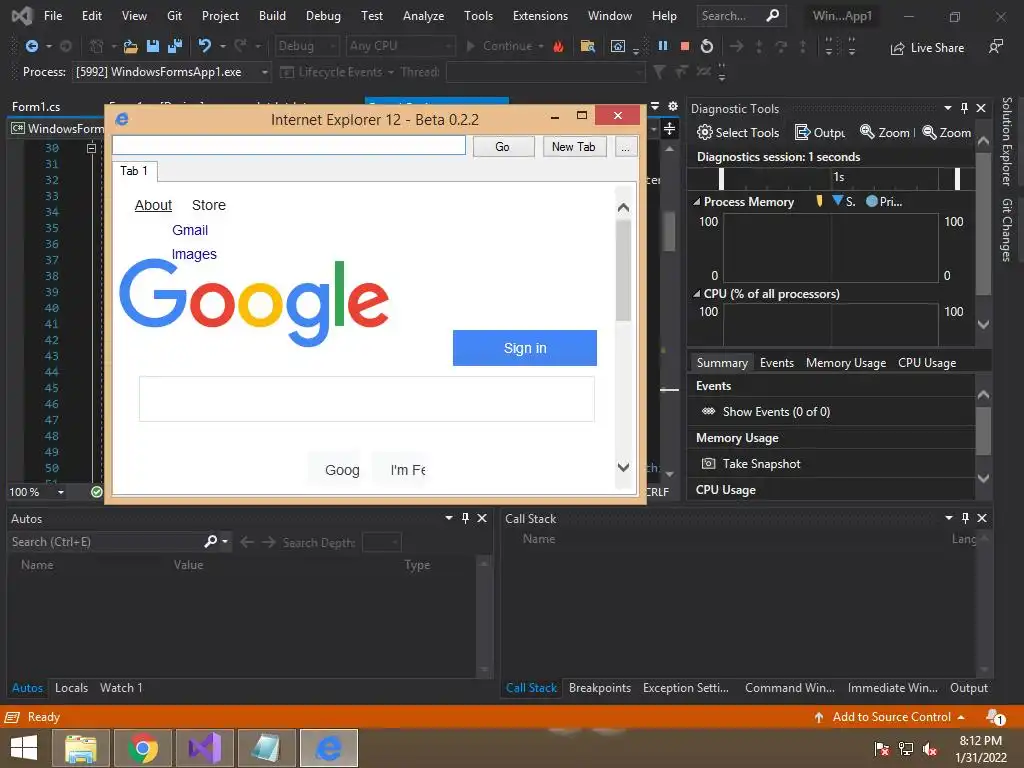Open Google Chrome from the taskbar

click(143, 748)
